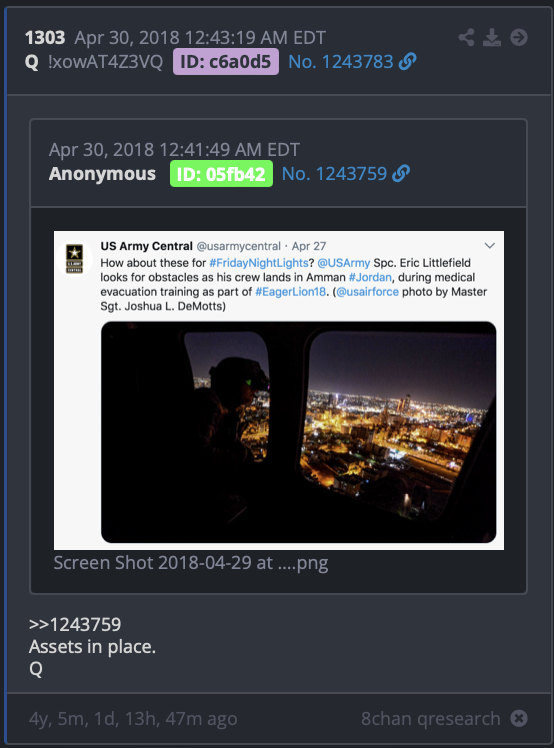Open post 1303 via the arrow icon

click(519, 37)
